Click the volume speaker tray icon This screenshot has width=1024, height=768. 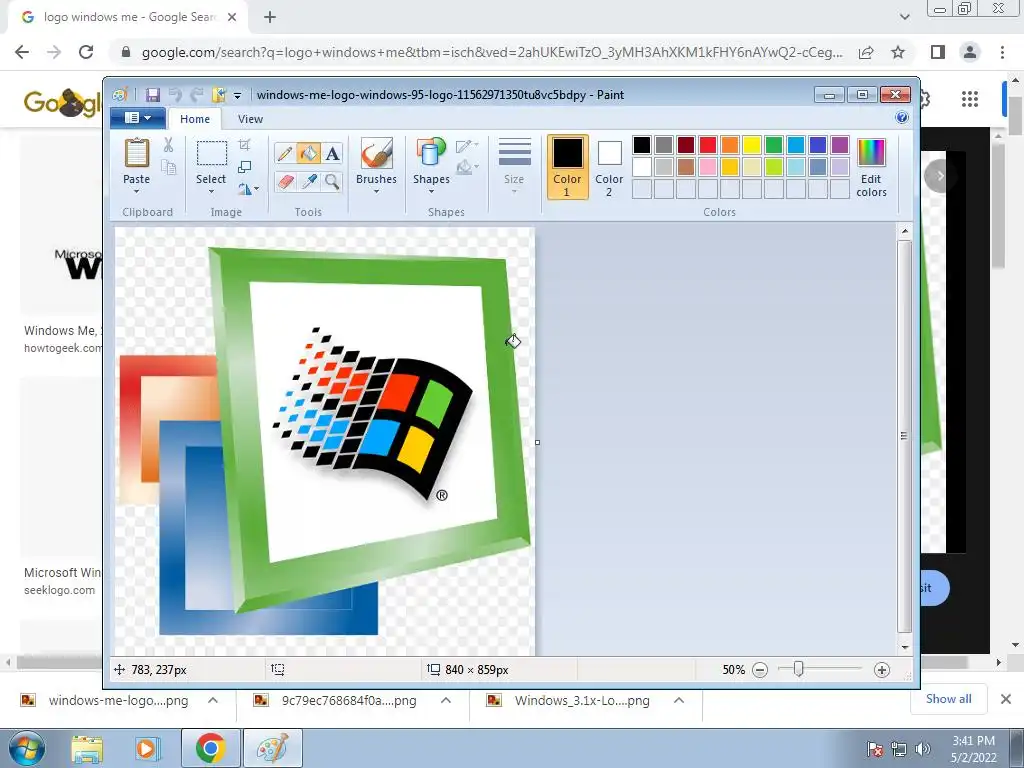click(923, 750)
